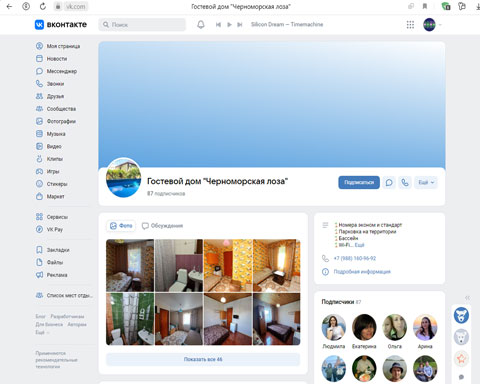
Task: Call the community via phone icon
Action: point(405,183)
